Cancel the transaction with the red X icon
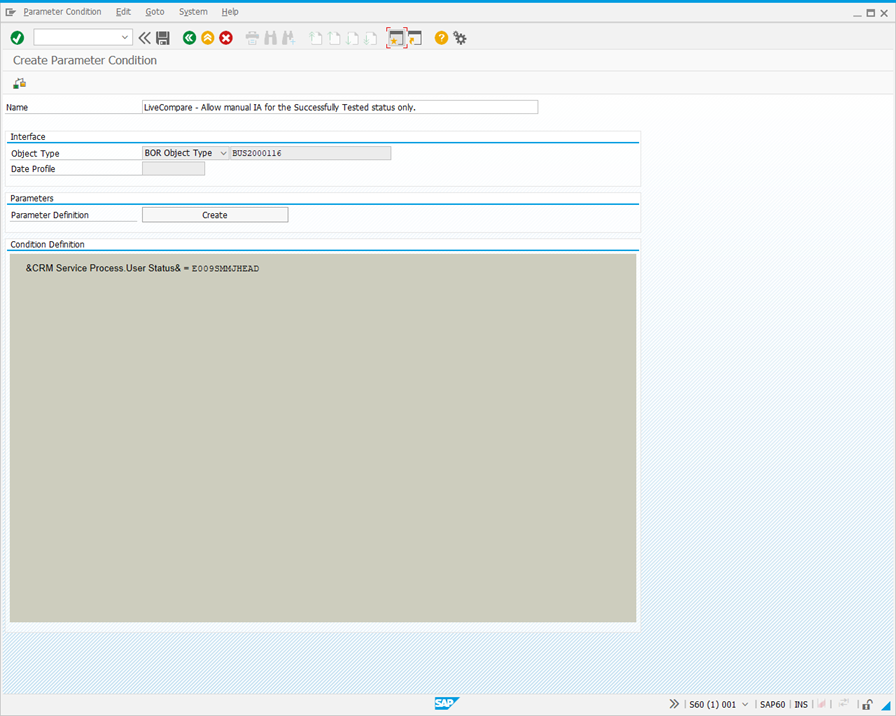896x716 pixels. tap(224, 38)
